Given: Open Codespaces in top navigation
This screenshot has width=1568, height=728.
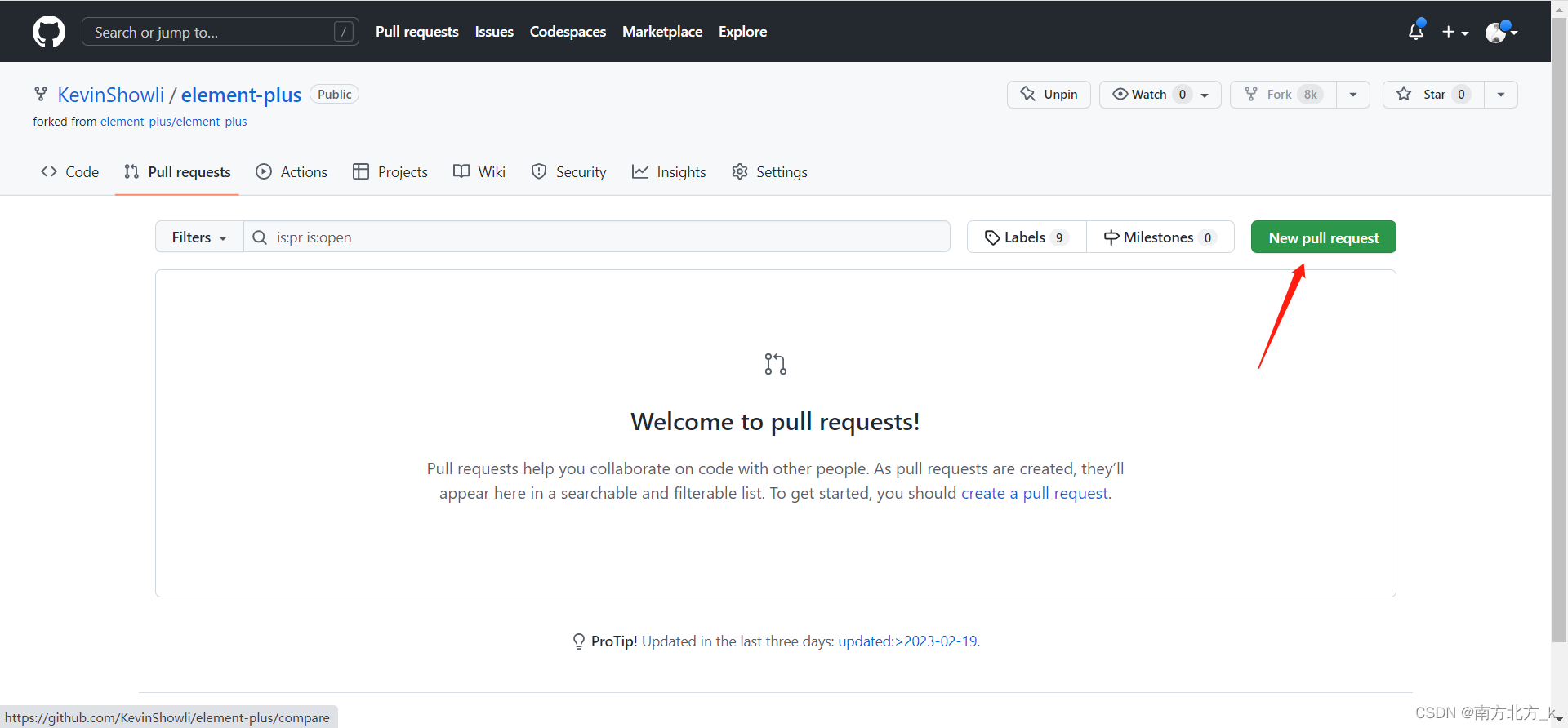Looking at the screenshot, I should (568, 32).
